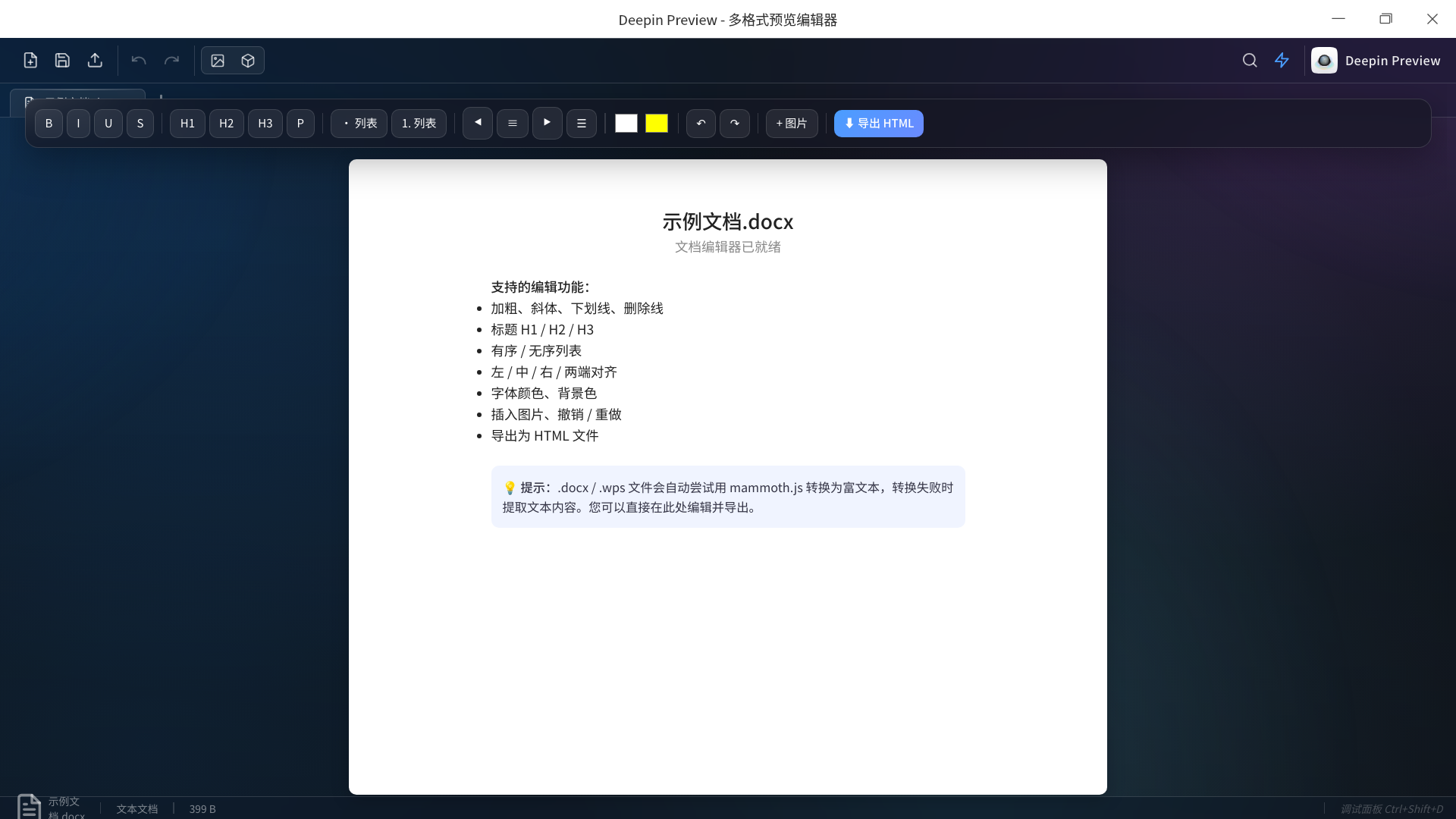Toggle italic formatting I
The height and width of the screenshot is (819, 1456).
point(78,123)
